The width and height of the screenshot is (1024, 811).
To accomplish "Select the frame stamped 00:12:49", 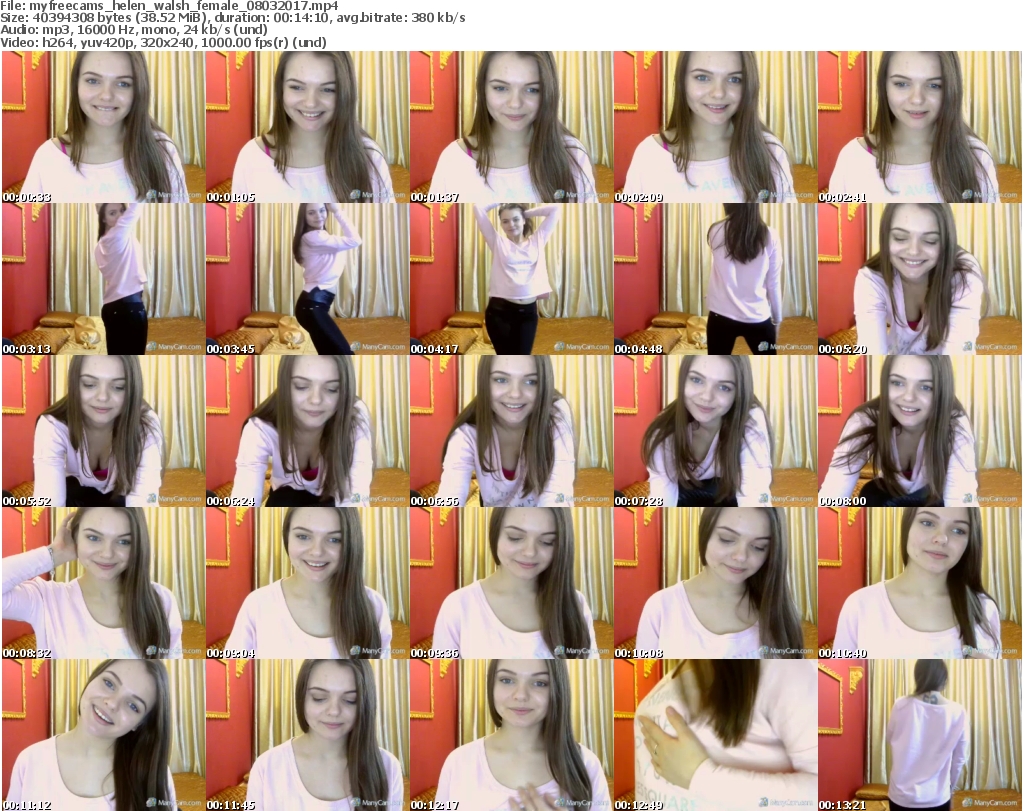I will [x=715, y=735].
